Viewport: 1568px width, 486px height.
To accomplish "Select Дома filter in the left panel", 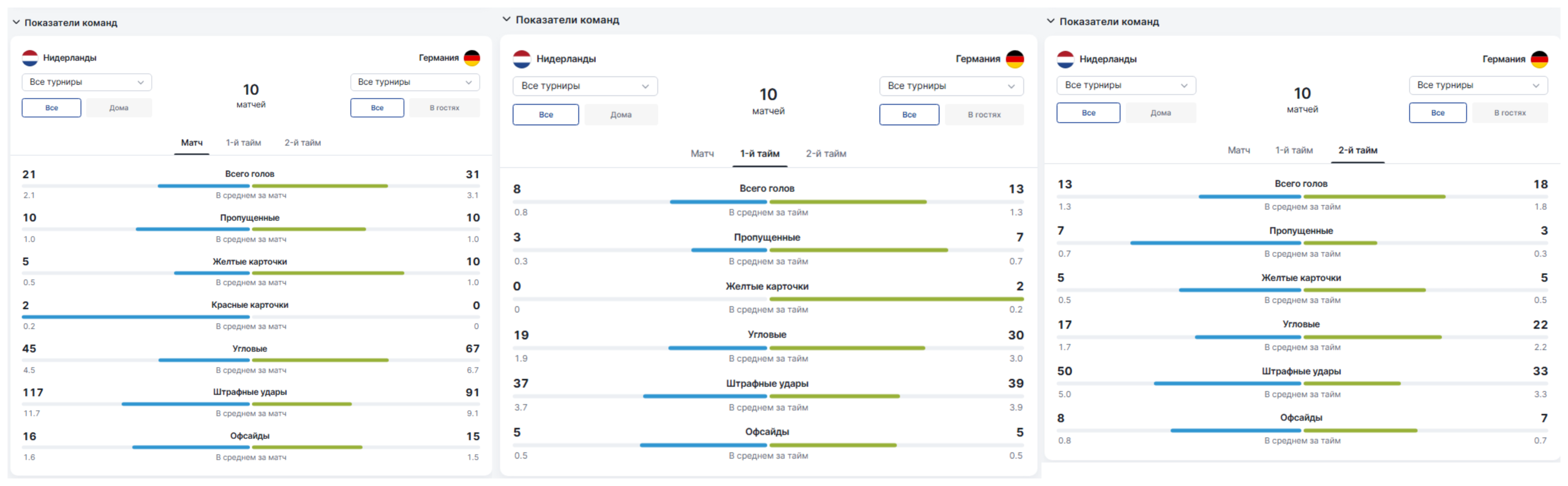I will [119, 108].
